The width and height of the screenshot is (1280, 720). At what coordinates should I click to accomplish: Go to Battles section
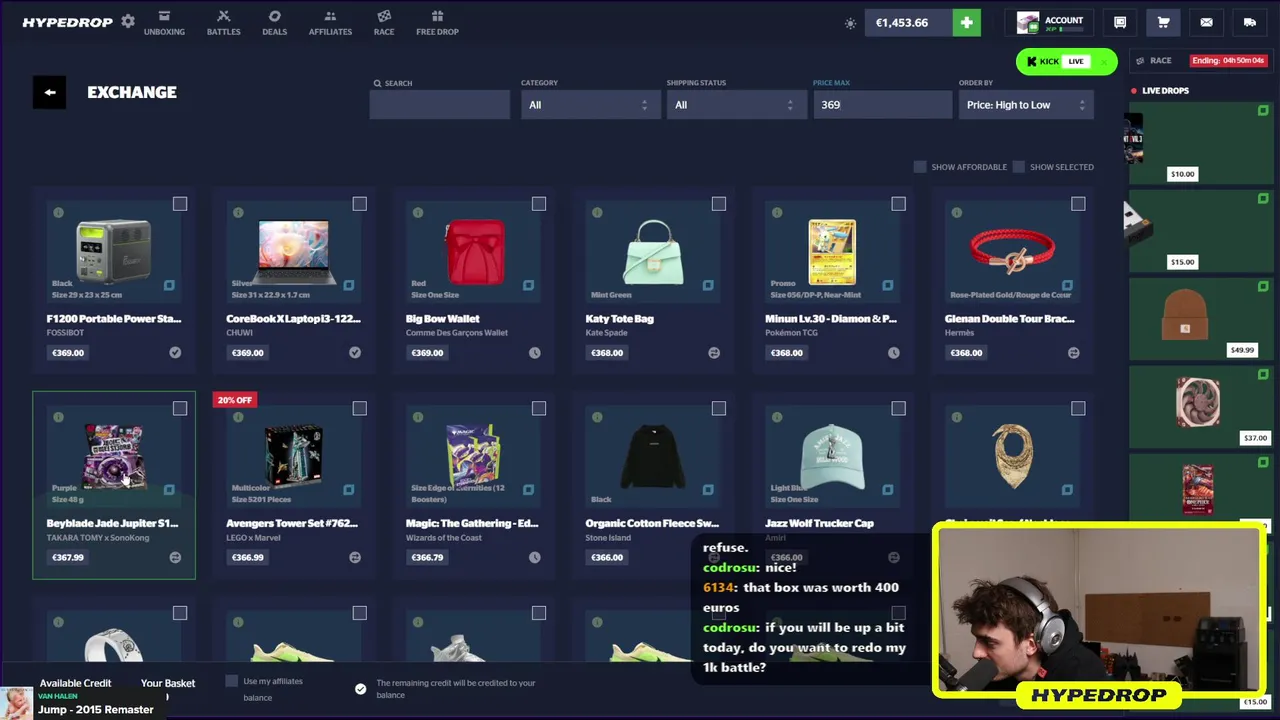224,23
